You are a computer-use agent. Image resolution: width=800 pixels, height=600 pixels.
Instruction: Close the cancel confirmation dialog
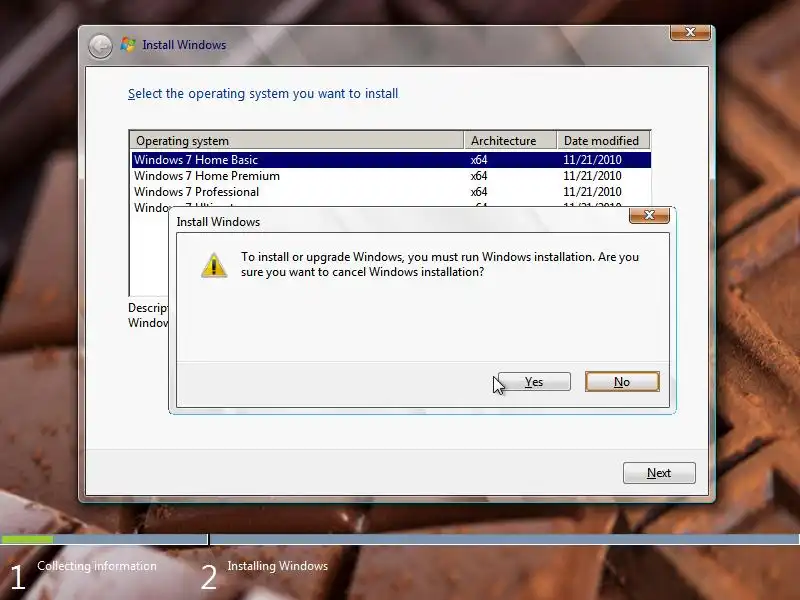point(649,215)
